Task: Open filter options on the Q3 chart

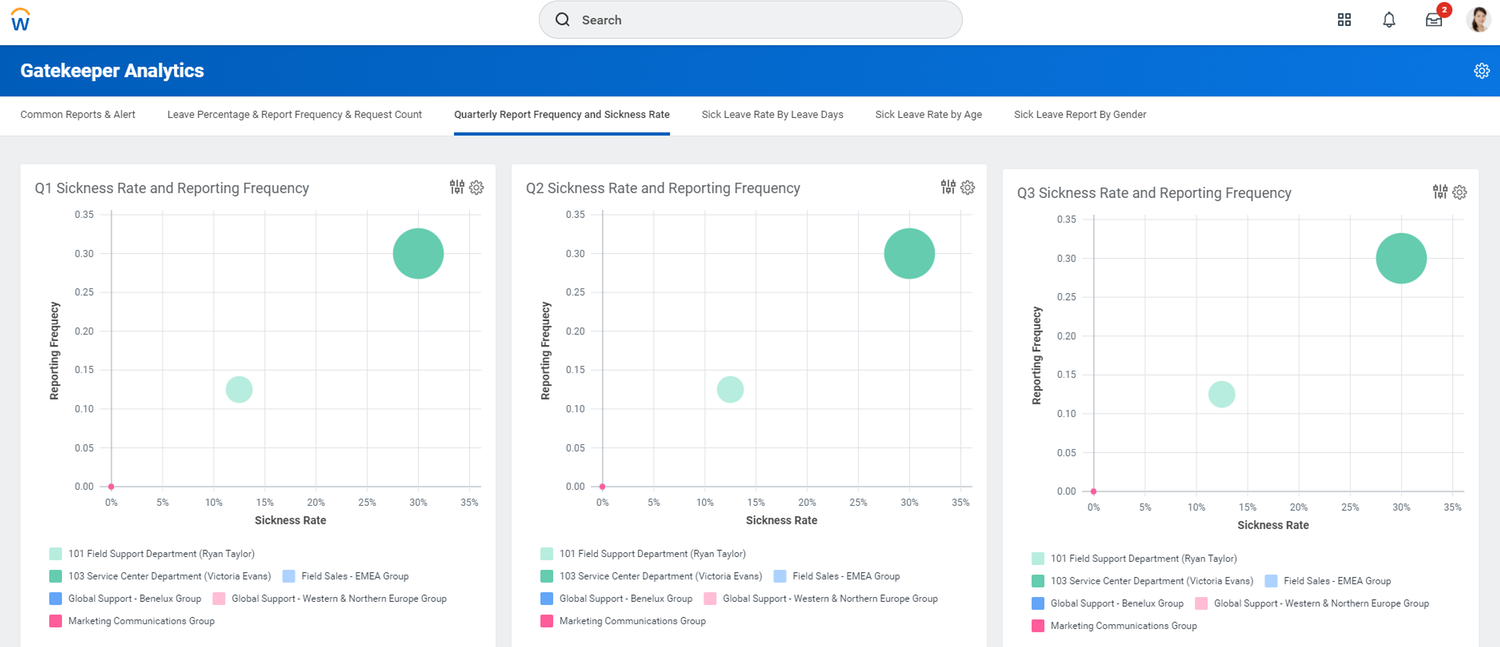Action: pos(1439,191)
